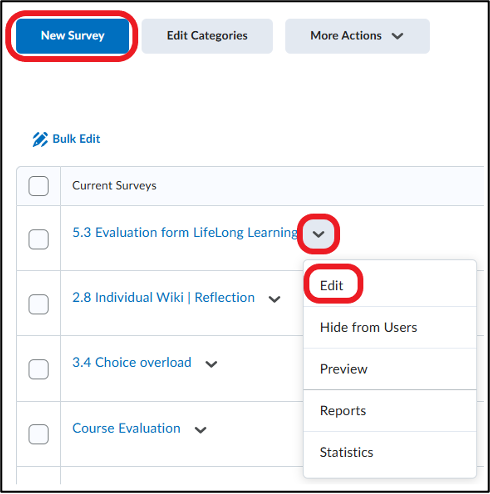Tick the select-all checkbox beside Current Surveys
Viewport: 490px width, 494px height.
click(39, 186)
